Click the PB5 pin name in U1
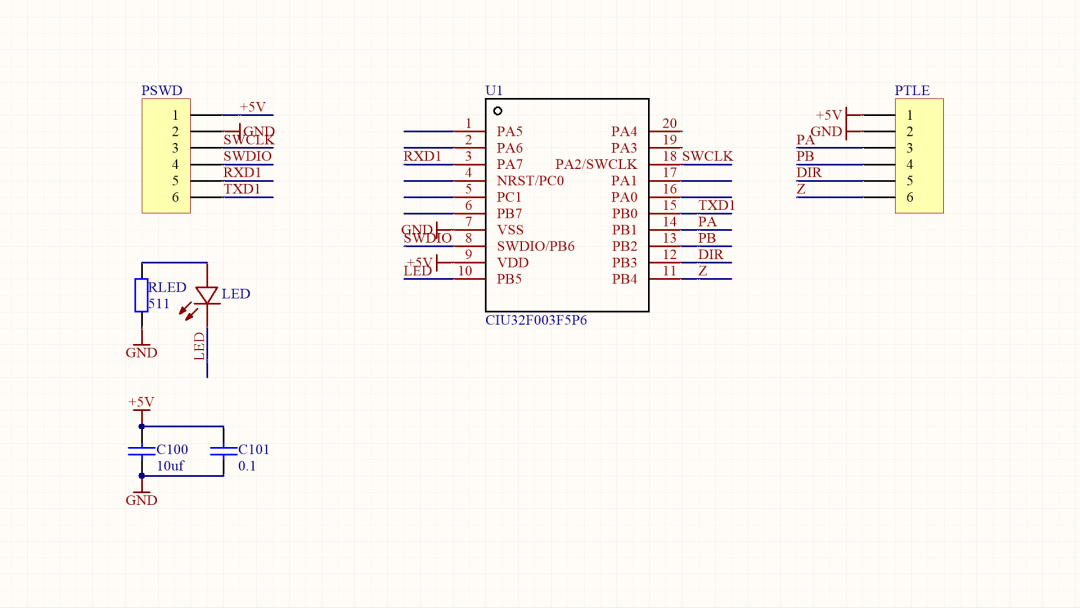 click(509, 280)
